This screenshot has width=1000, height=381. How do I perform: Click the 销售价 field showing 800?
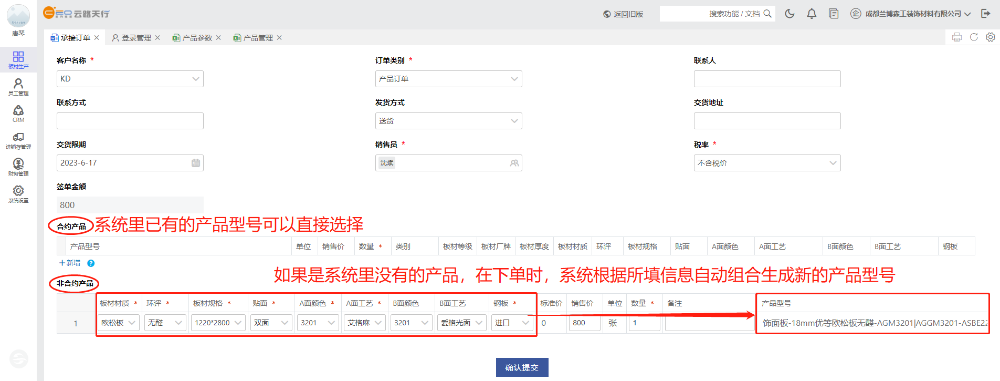pos(585,324)
